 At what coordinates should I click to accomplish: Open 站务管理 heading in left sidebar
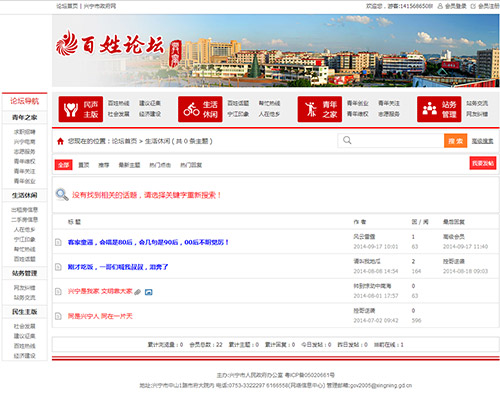(25, 273)
